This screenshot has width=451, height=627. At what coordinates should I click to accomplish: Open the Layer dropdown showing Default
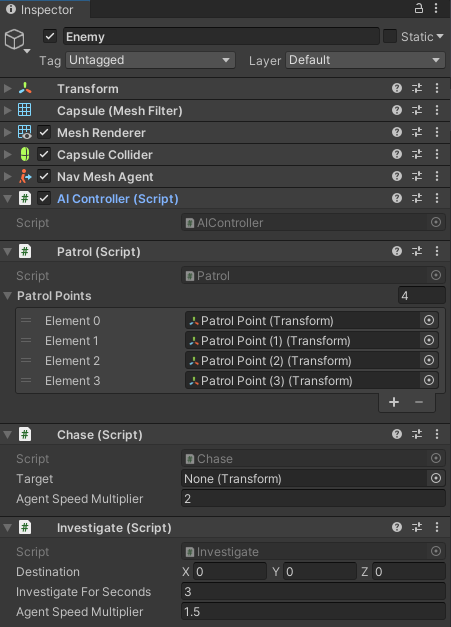365,60
